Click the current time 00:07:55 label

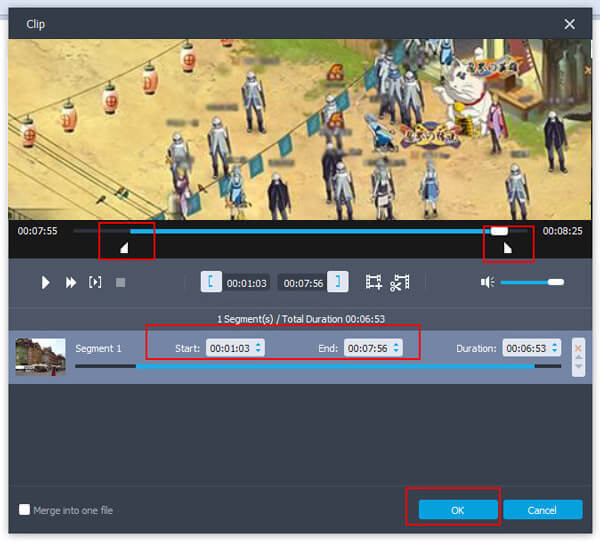(38, 231)
